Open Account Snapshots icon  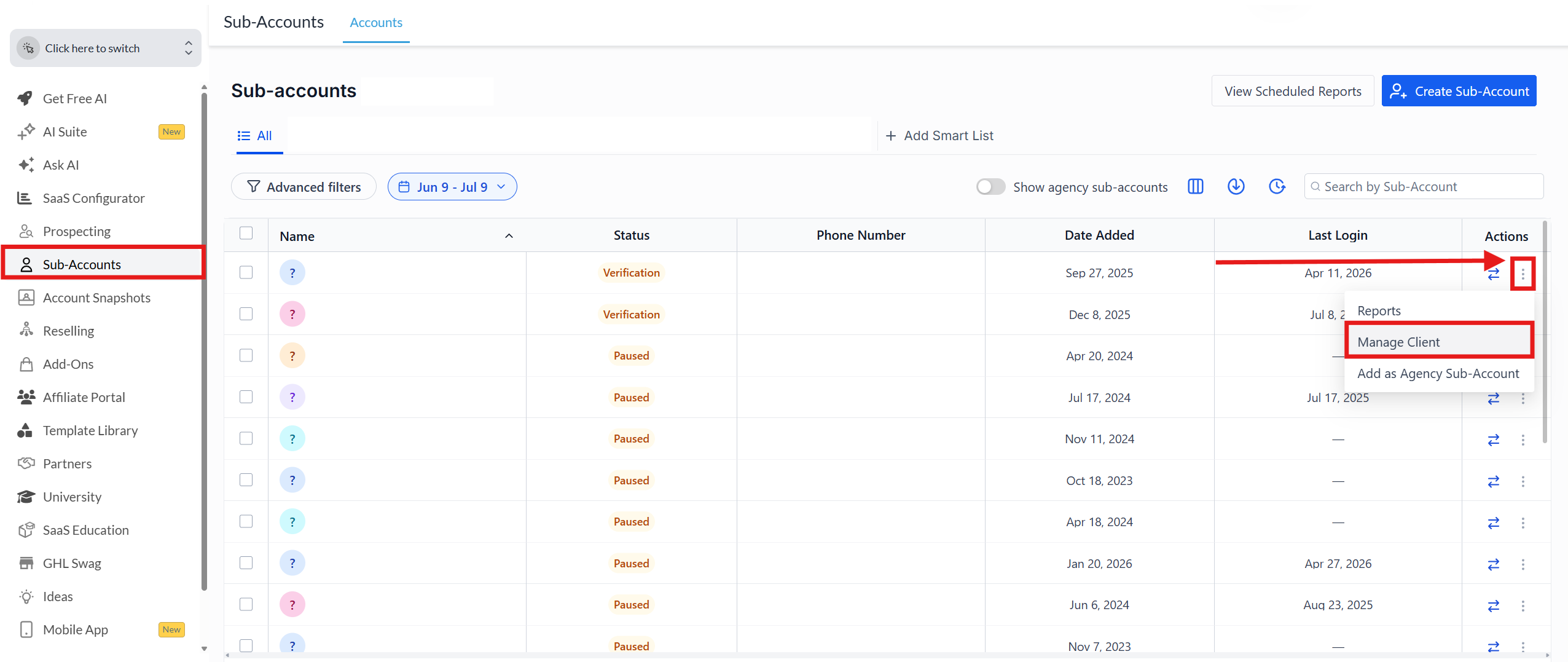[25, 298]
